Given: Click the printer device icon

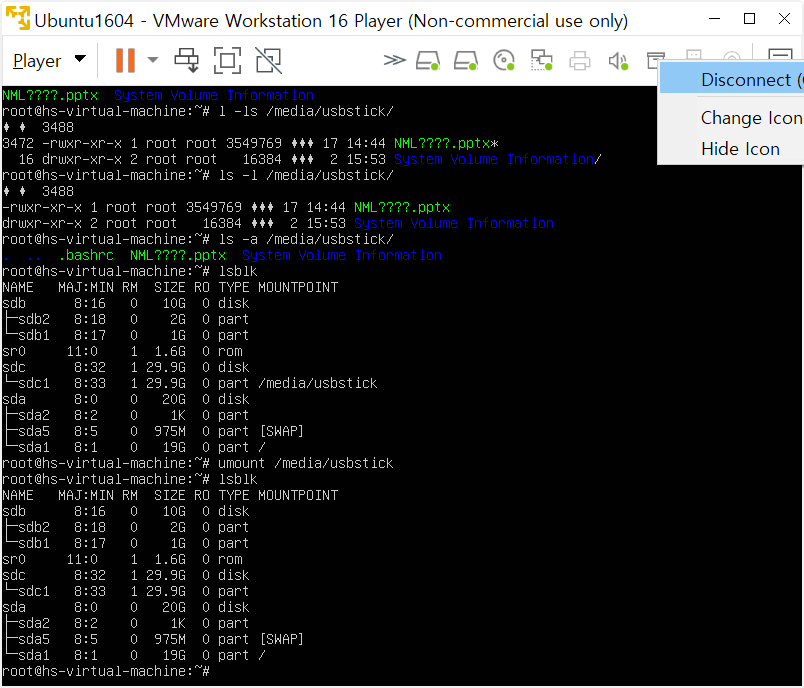Looking at the screenshot, I should tap(579, 60).
